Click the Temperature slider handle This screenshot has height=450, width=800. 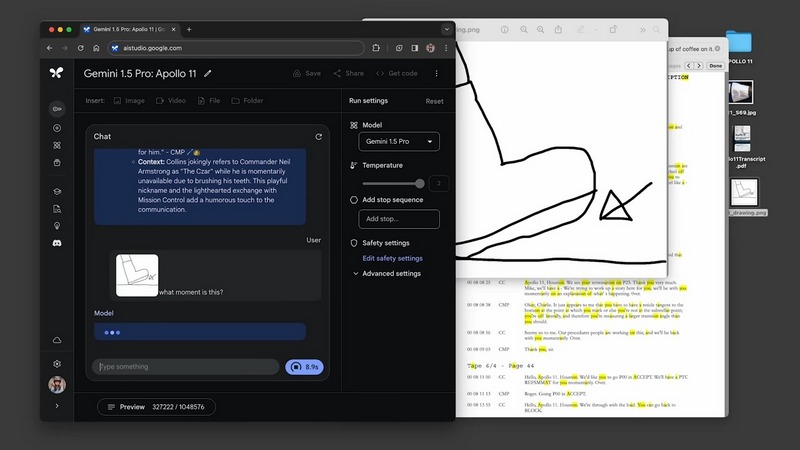[419, 183]
